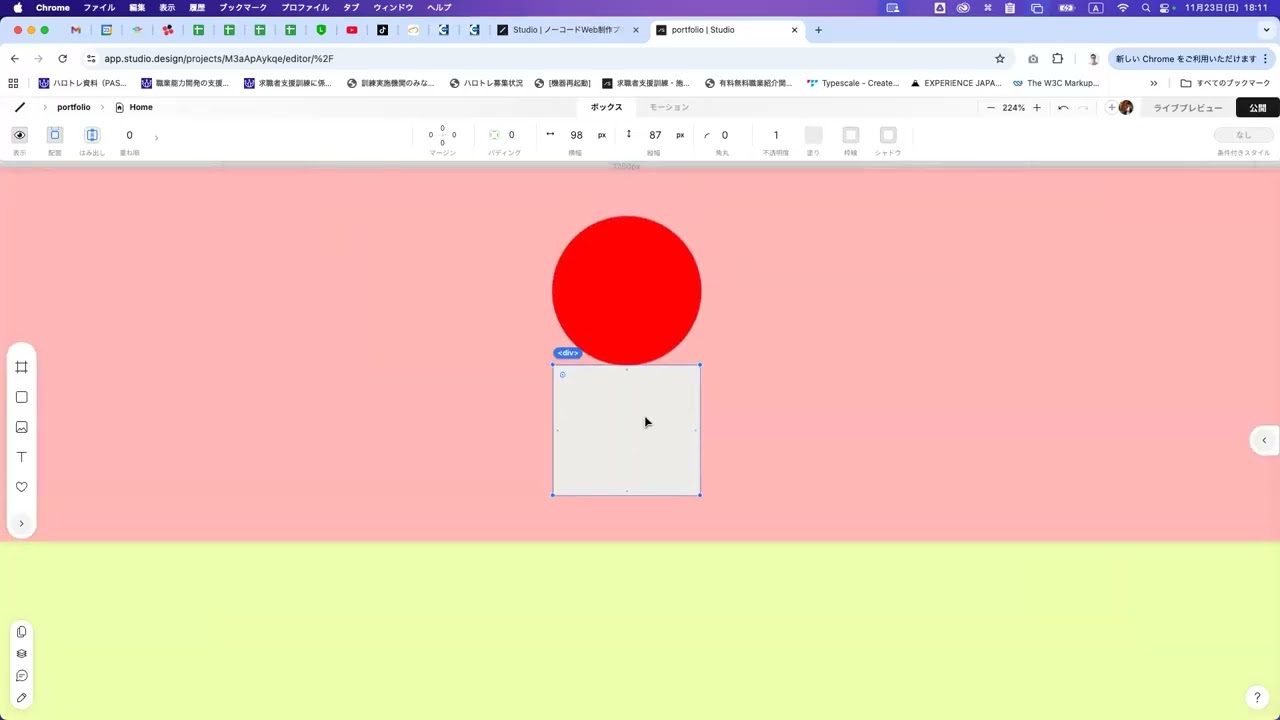Undo the last action
Screen dimensions: 1280x720
tap(1063, 107)
